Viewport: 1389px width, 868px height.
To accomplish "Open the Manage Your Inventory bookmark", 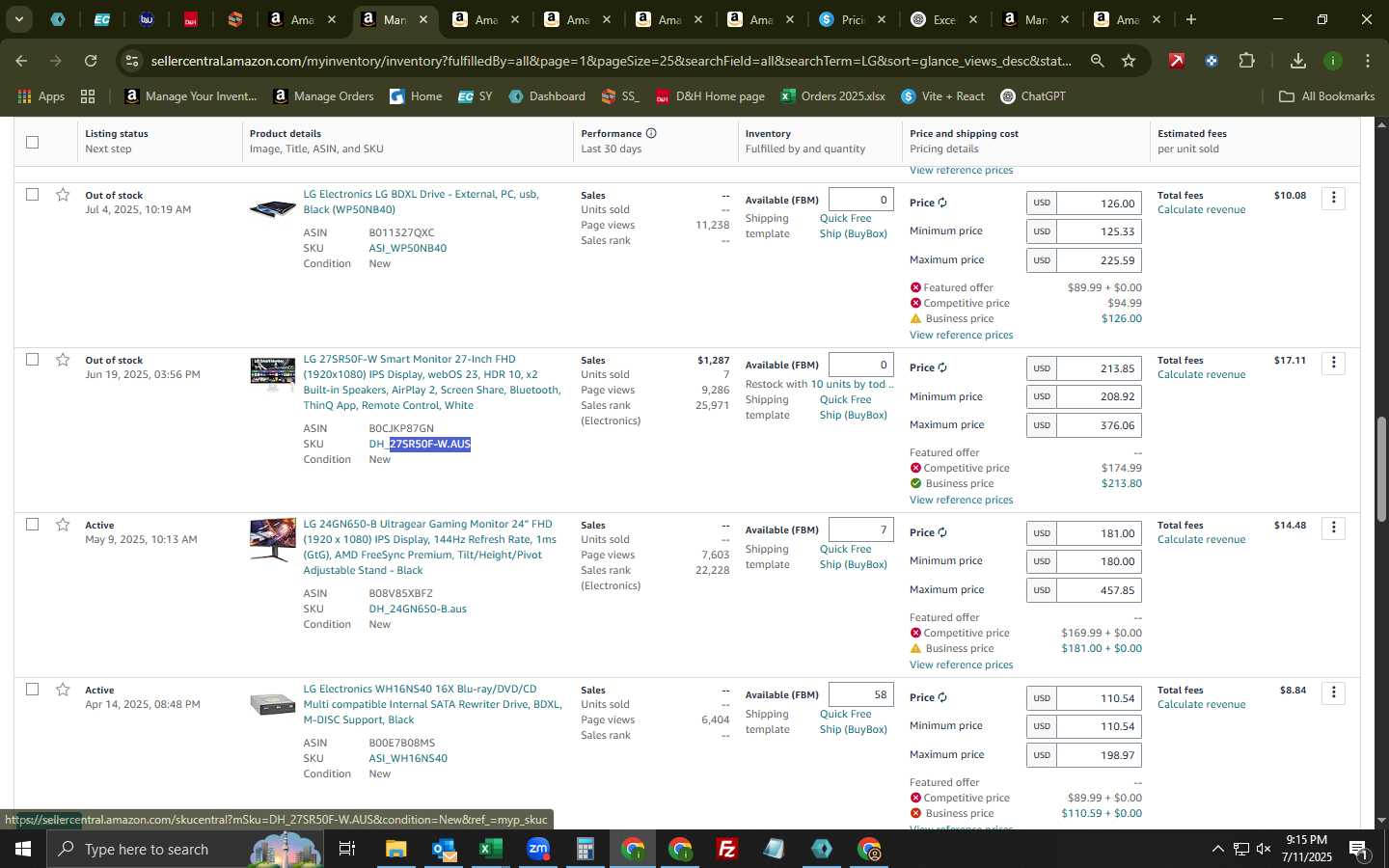I will point(191,96).
